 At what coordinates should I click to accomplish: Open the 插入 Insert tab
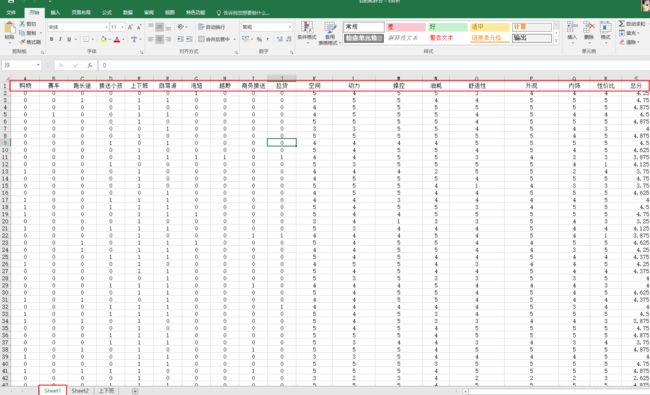(55, 12)
